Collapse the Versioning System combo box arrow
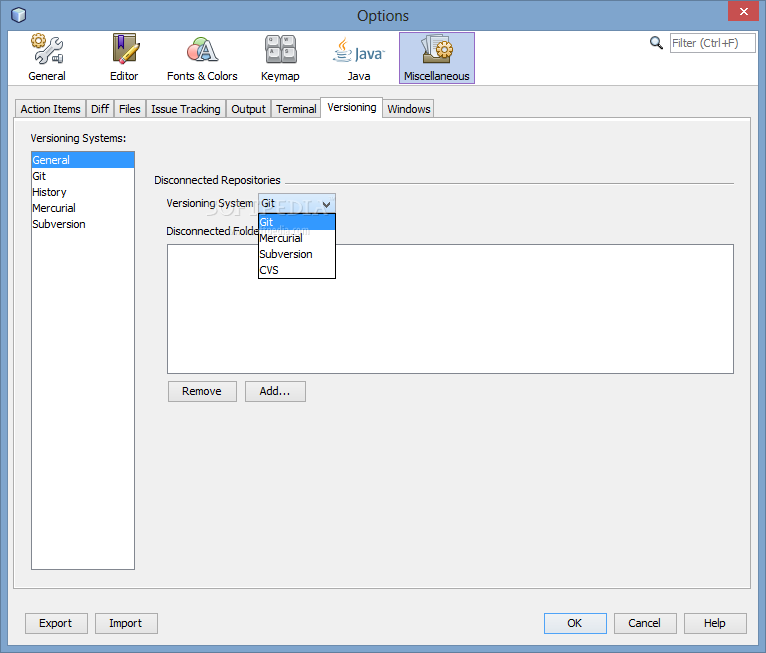Screen dimensions: 766x653 [x=326, y=204]
